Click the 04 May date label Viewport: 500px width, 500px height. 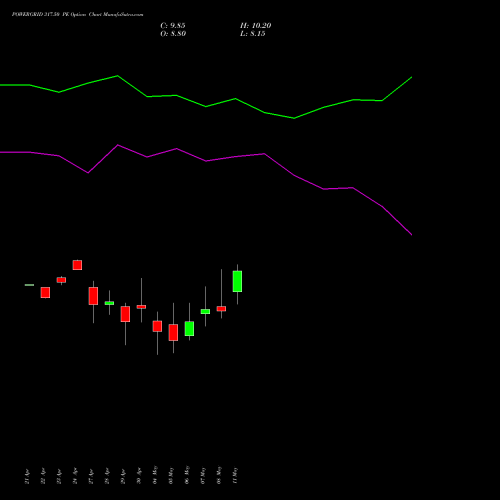pos(155,475)
